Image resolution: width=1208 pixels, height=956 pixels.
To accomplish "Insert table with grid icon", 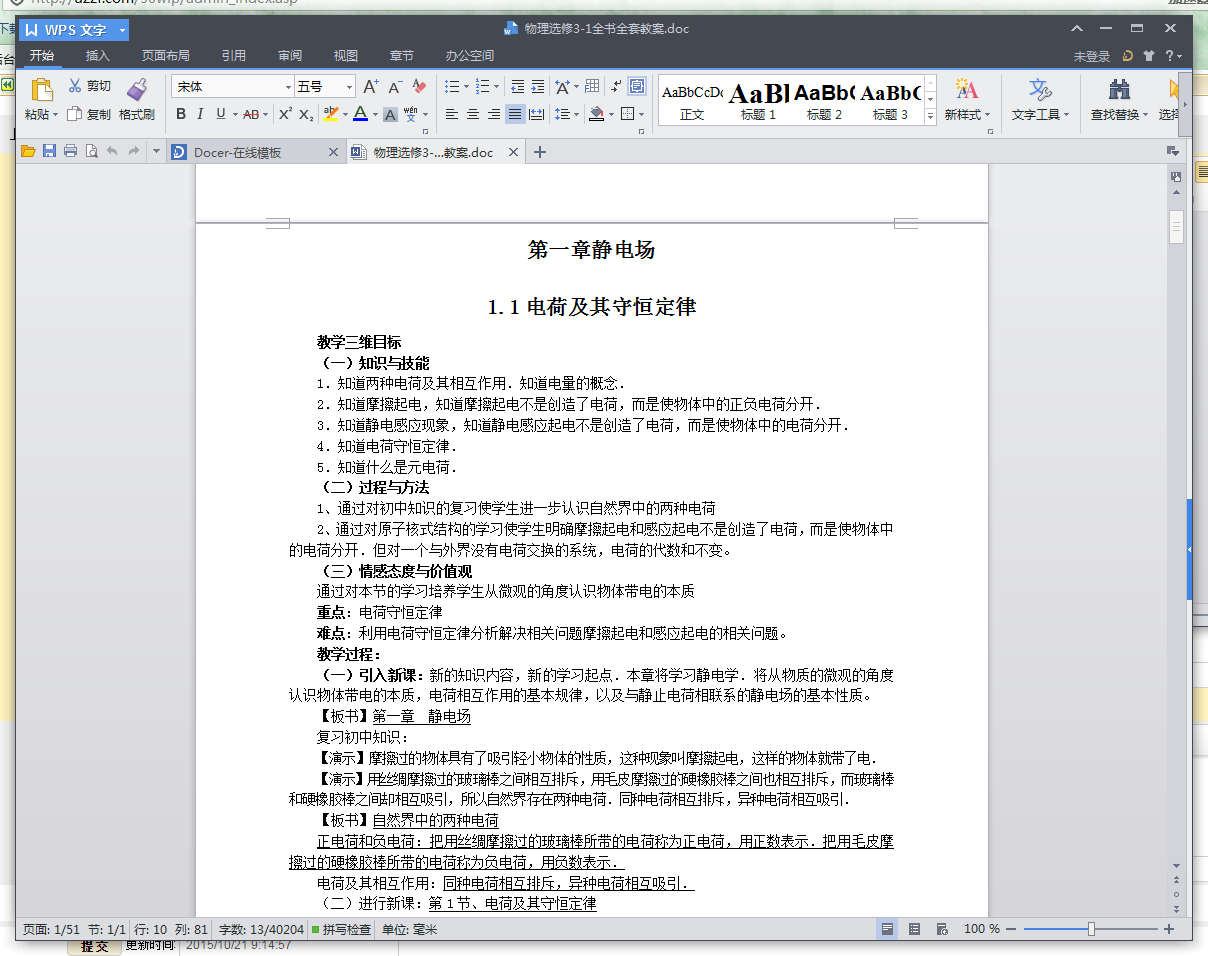I will [x=592, y=87].
